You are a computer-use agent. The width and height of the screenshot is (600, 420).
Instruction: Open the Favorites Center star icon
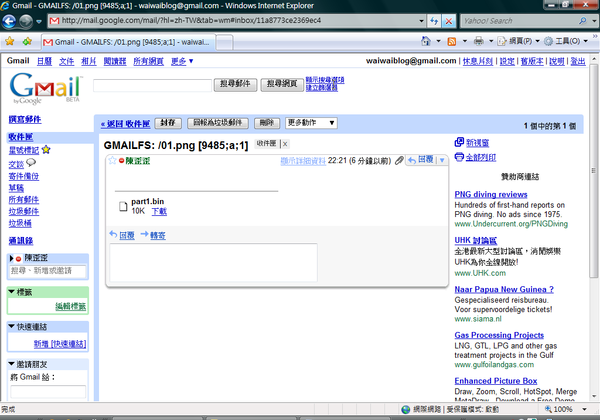click(x=10, y=41)
